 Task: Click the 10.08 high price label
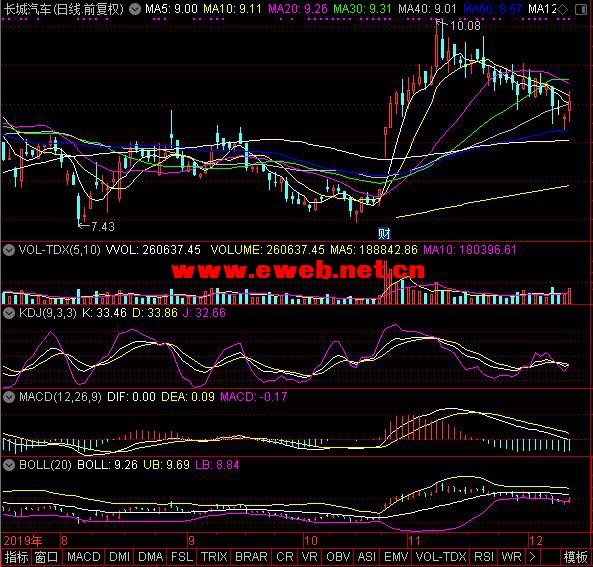pyautogui.click(x=465, y=26)
